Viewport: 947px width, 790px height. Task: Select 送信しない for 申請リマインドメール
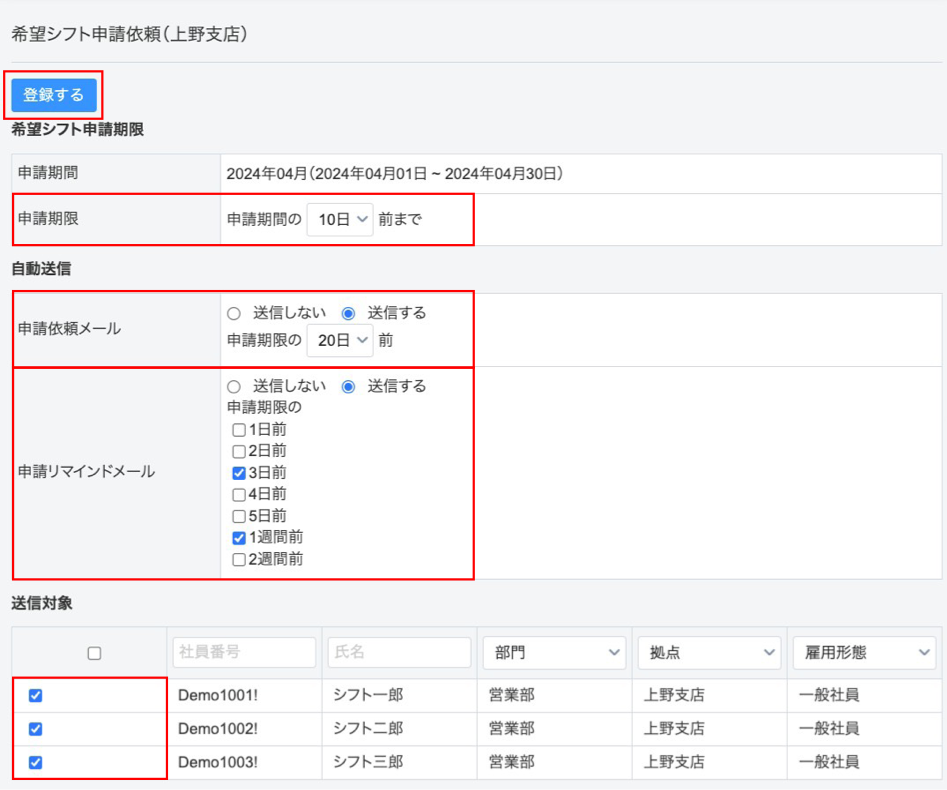(x=234, y=386)
